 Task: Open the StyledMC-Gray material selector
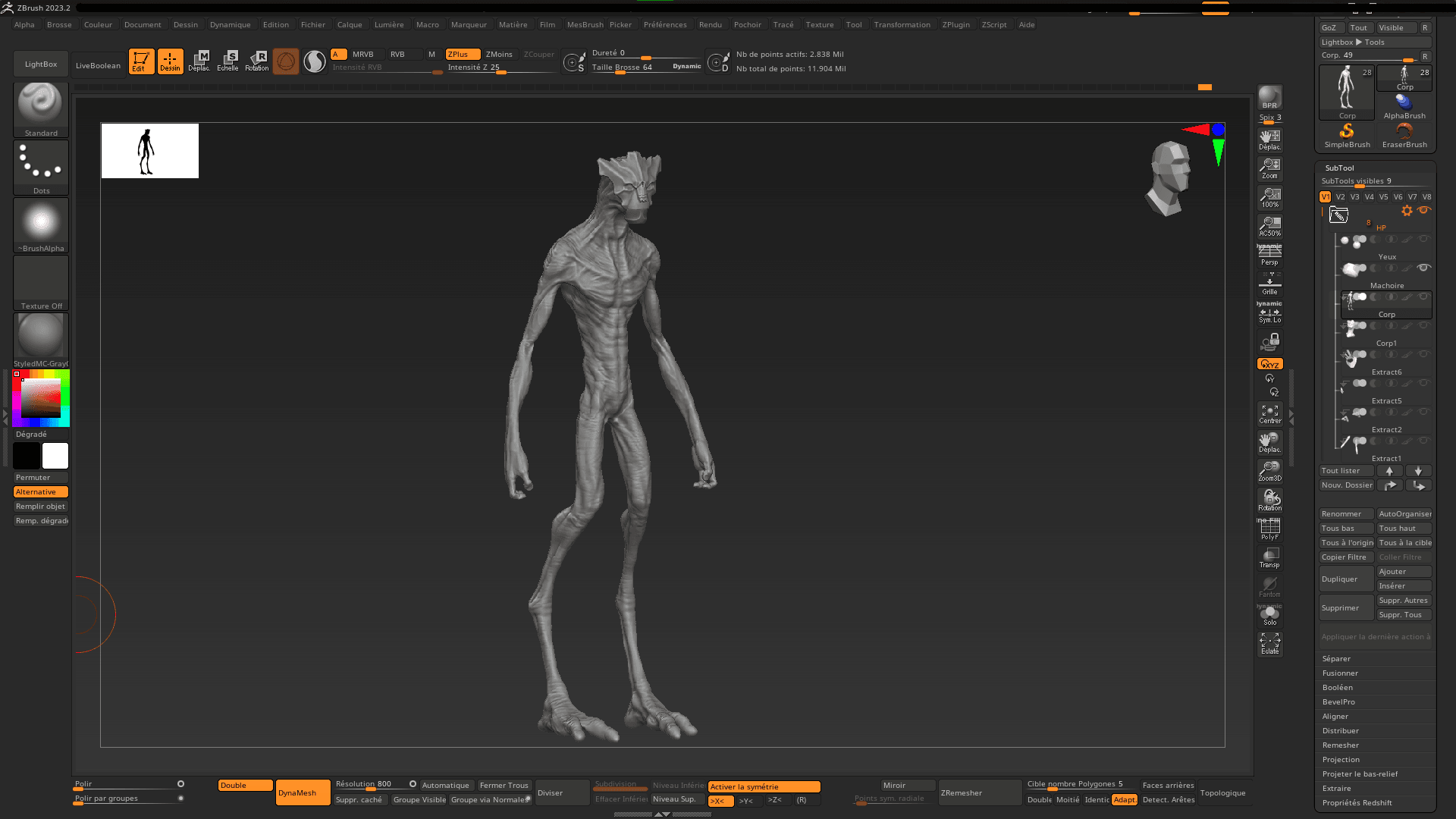tap(41, 340)
